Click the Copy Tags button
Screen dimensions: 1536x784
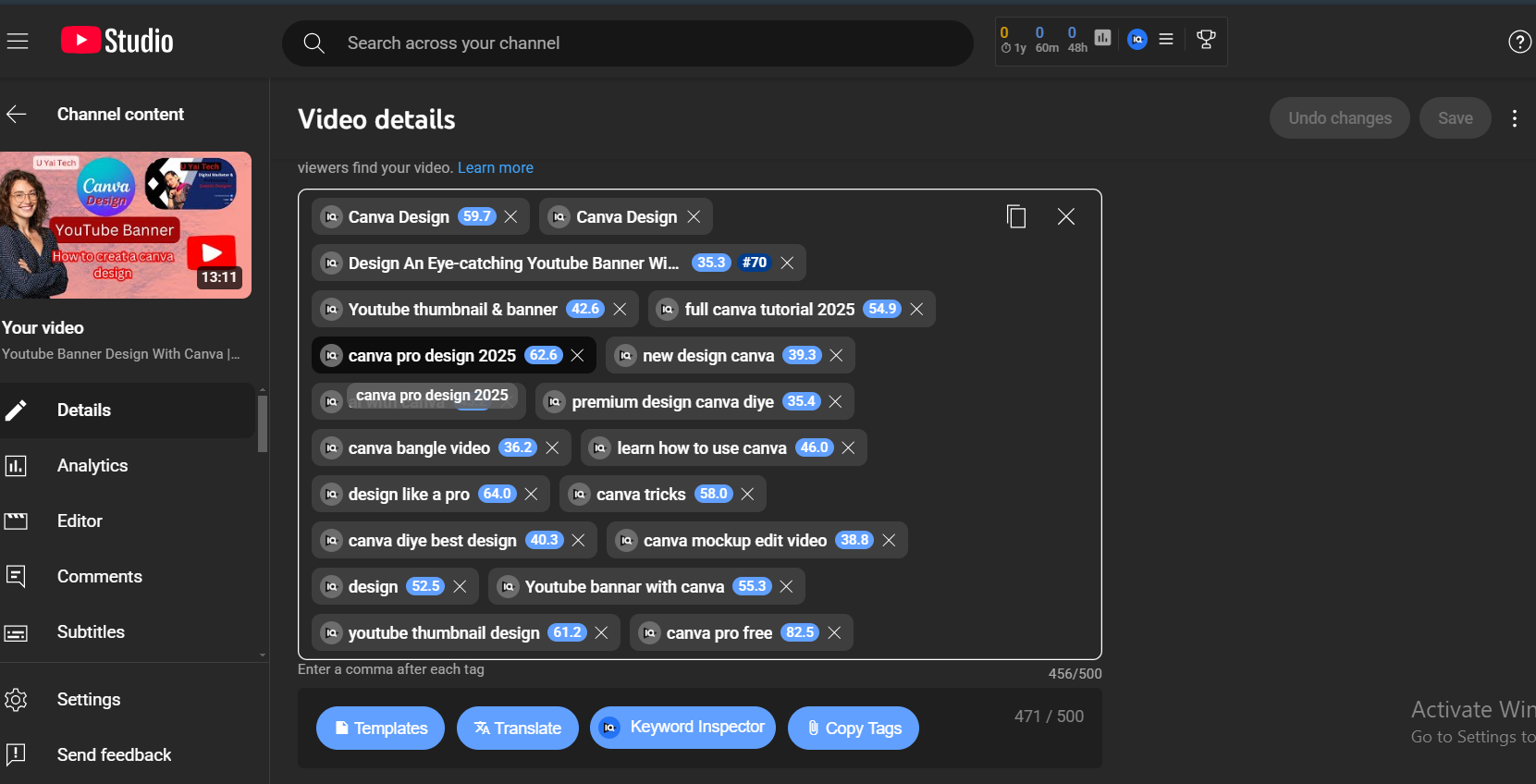pyautogui.click(x=854, y=729)
